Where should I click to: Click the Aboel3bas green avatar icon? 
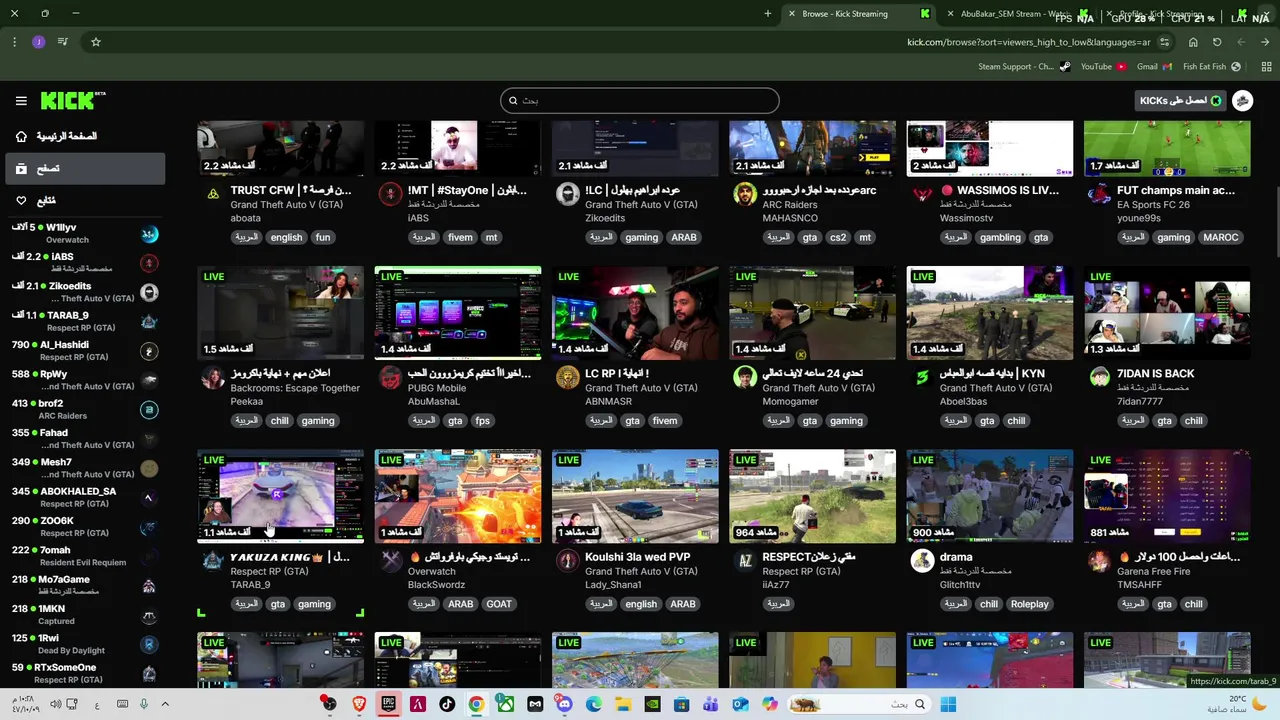tap(922, 377)
